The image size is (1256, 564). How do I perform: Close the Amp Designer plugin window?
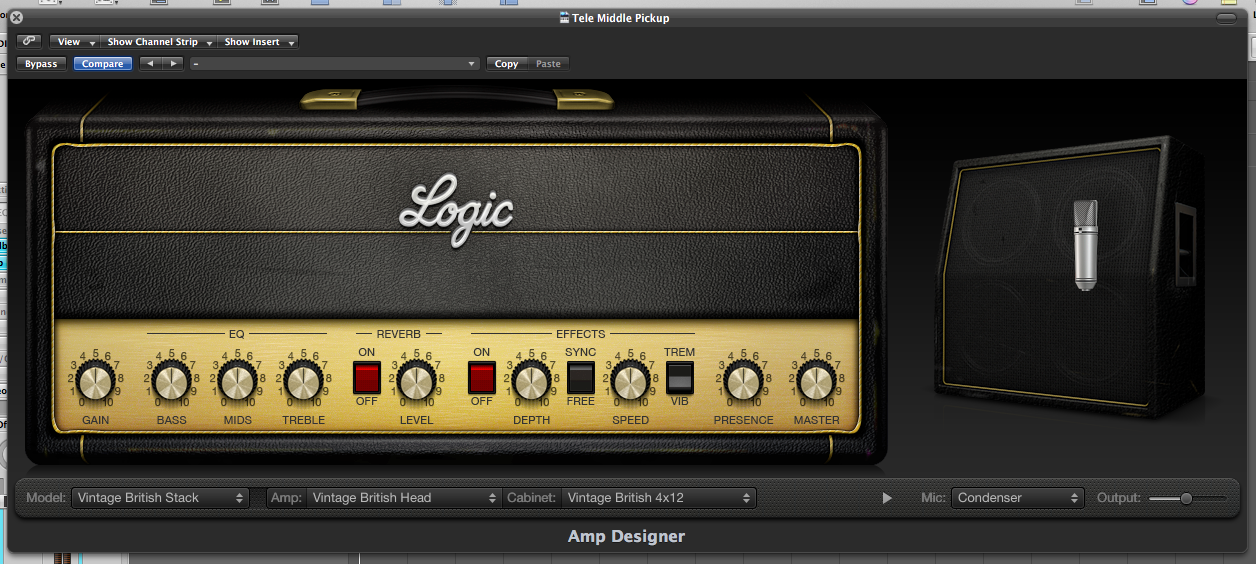click(x=16, y=17)
